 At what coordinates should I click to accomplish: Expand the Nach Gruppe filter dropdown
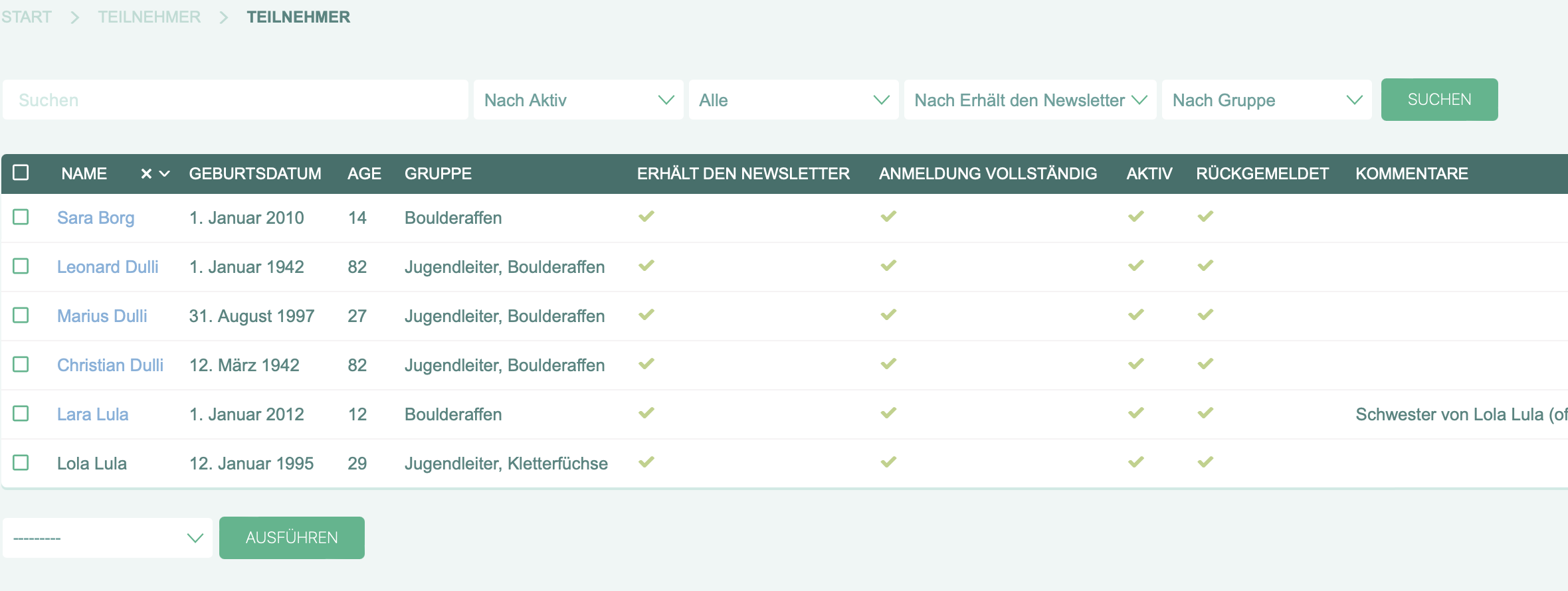click(1266, 100)
